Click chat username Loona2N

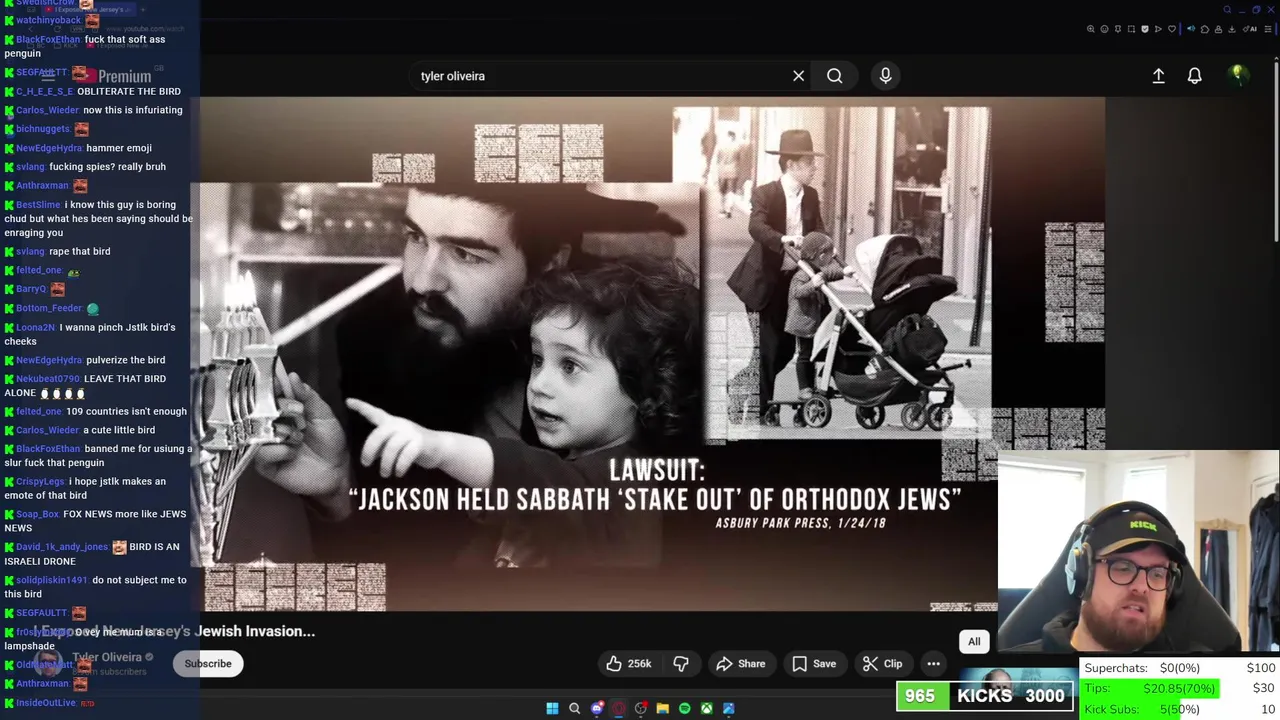pyautogui.click(x=35, y=328)
